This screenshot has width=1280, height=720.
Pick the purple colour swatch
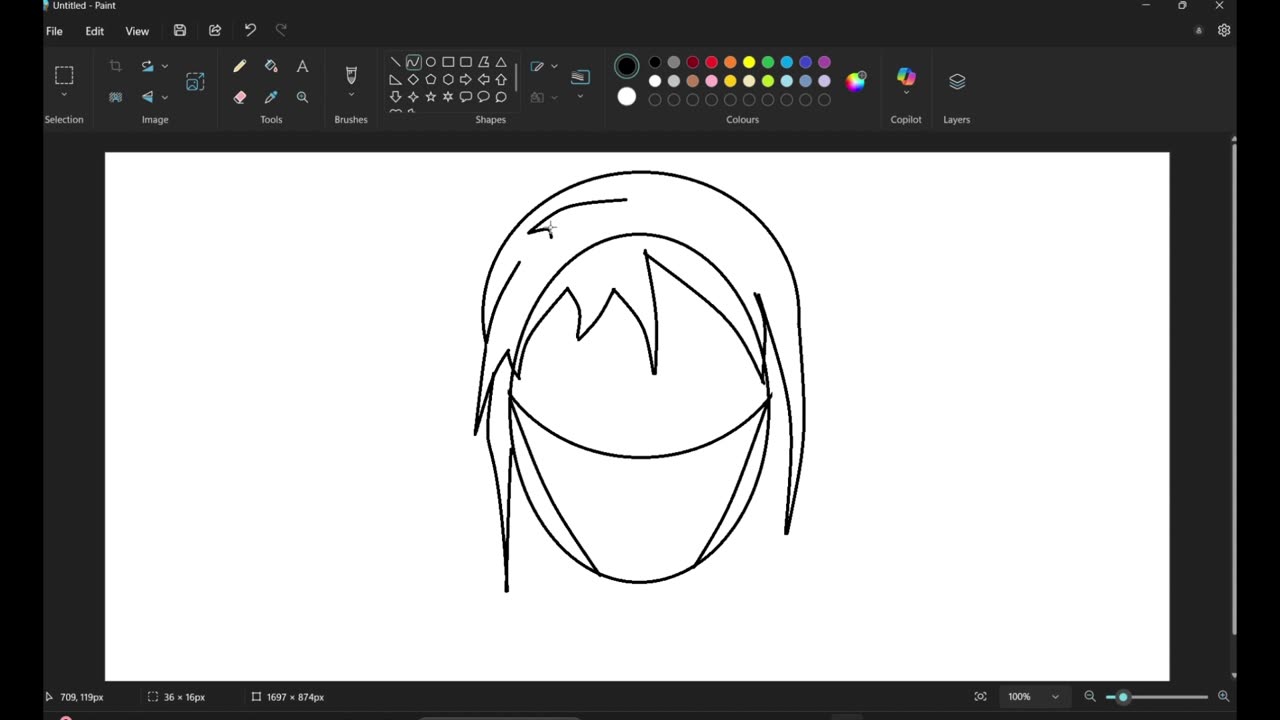[825, 62]
